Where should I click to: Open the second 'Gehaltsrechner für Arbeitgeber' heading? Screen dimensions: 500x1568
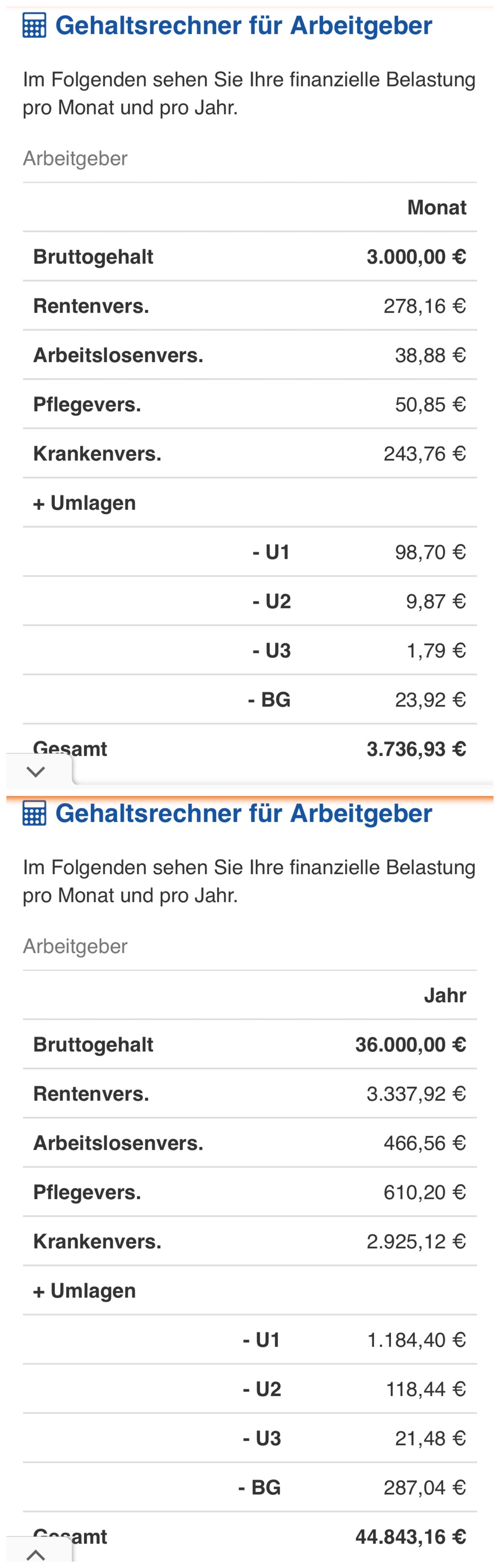point(243,813)
